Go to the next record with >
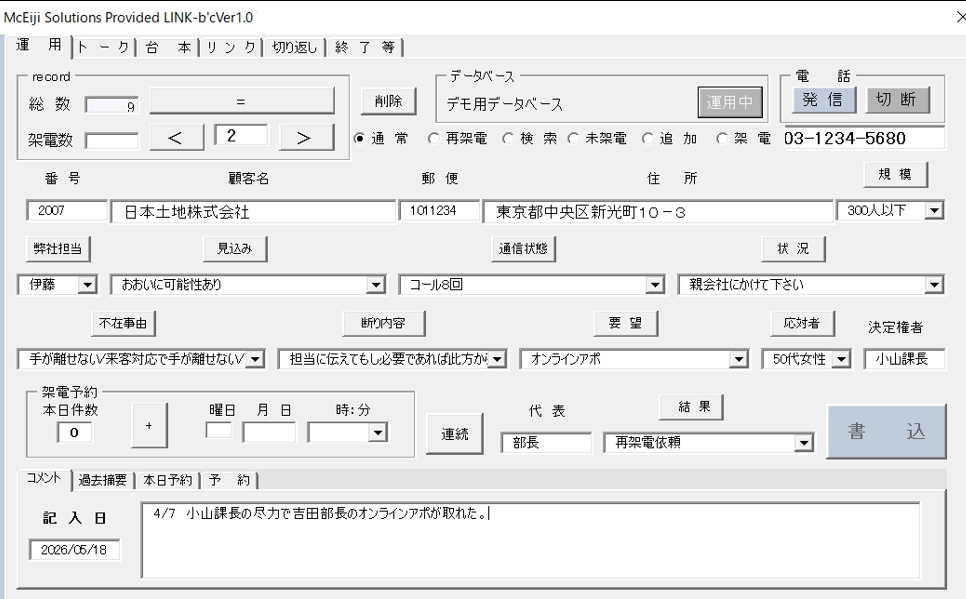The image size is (966, 599). click(306, 137)
